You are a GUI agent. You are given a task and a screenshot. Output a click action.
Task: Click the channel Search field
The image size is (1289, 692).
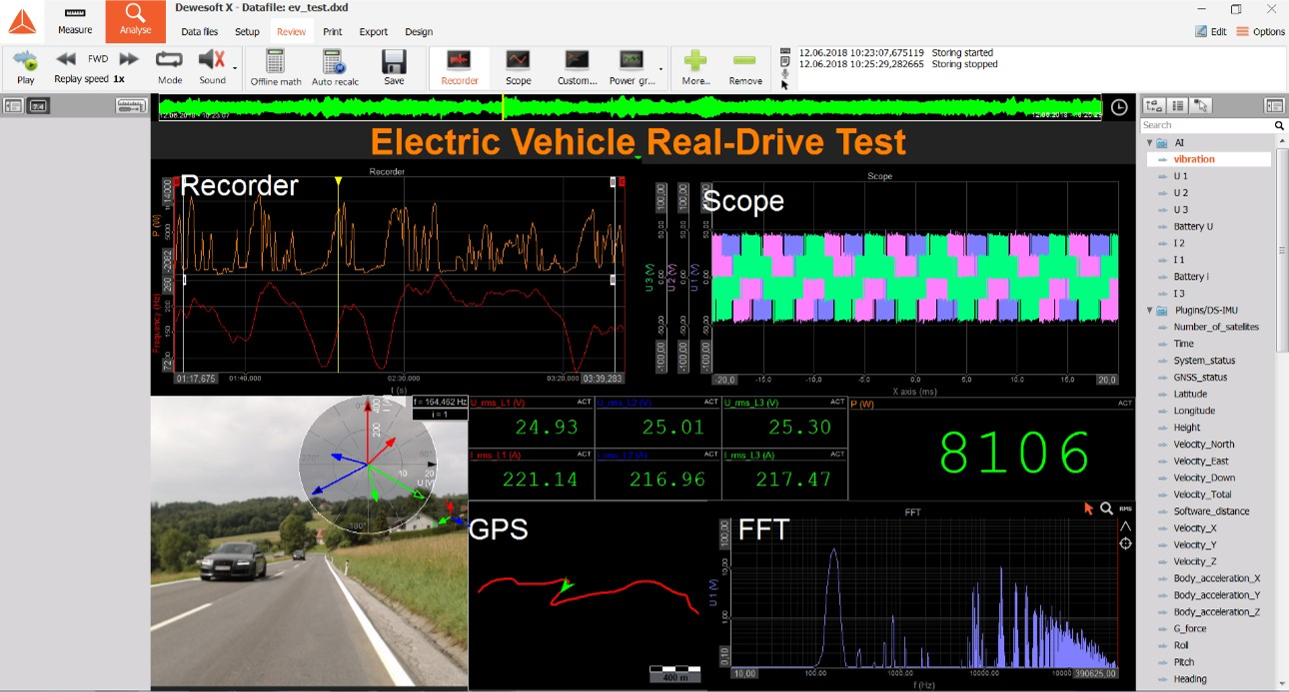(1206, 126)
